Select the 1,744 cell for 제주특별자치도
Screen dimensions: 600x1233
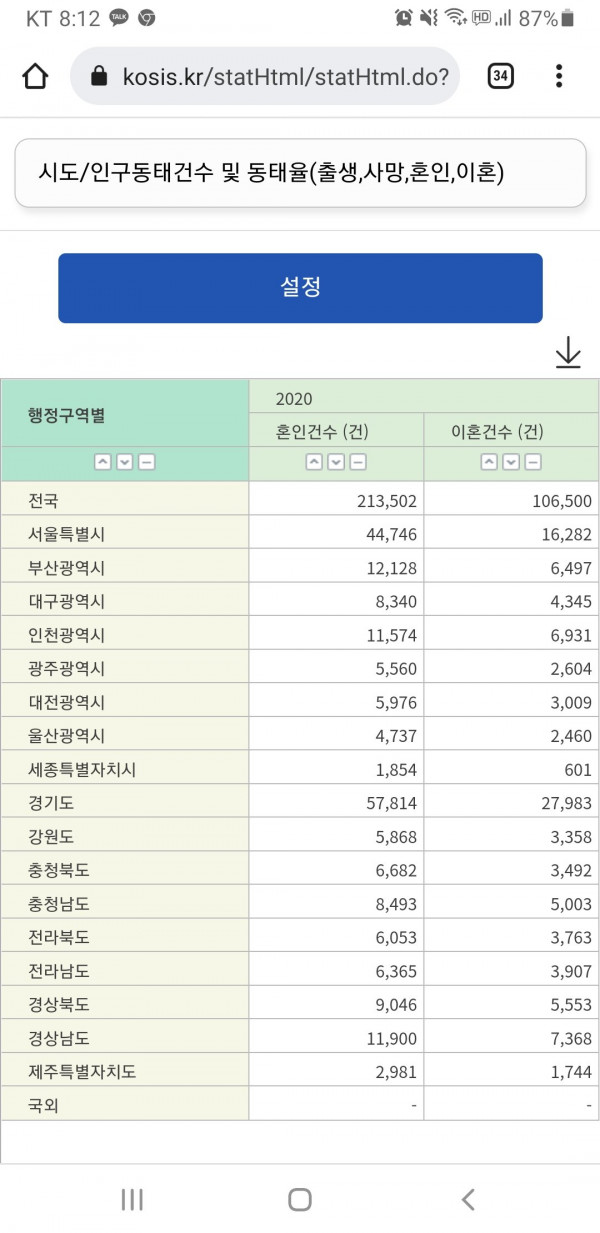click(511, 1071)
